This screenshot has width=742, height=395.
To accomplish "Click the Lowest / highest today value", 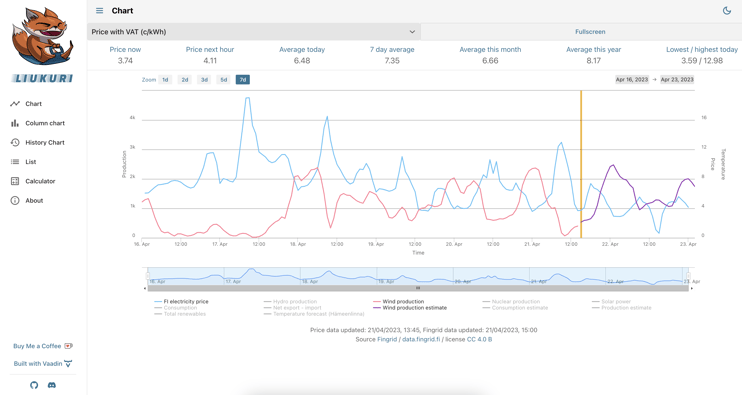I will pyautogui.click(x=702, y=61).
